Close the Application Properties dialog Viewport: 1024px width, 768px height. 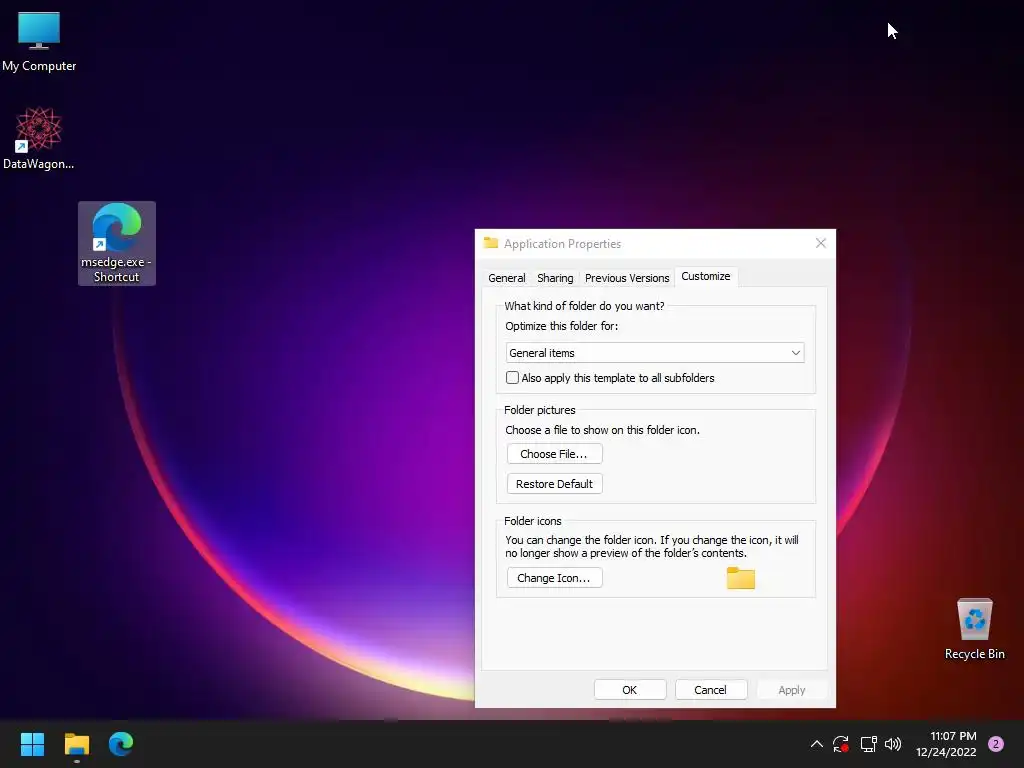point(821,243)
